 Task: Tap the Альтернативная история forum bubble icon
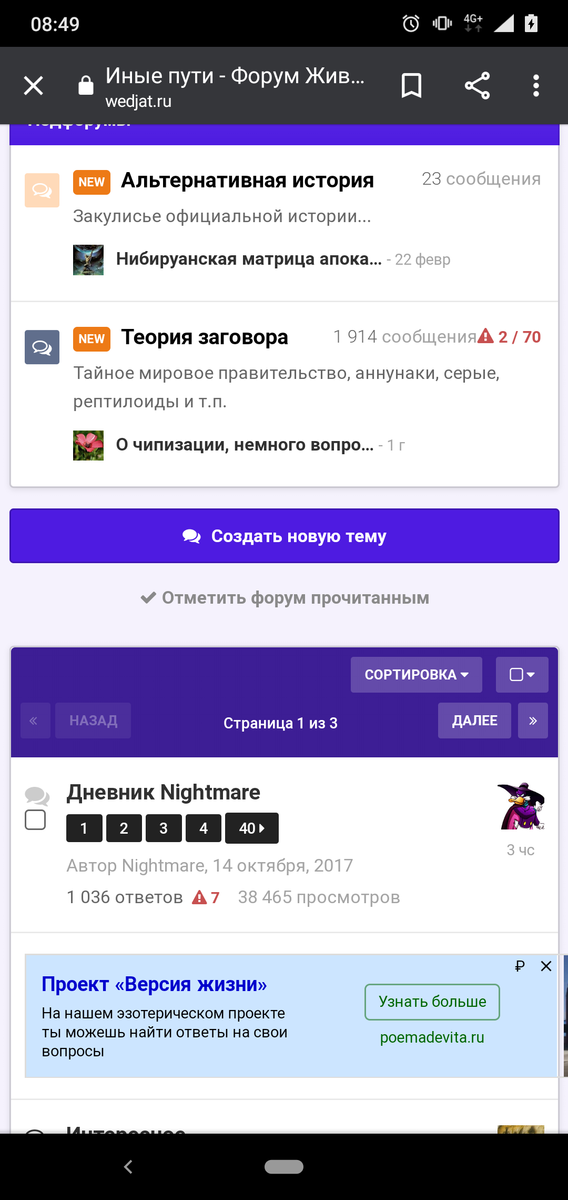click(x=42, y=189)
